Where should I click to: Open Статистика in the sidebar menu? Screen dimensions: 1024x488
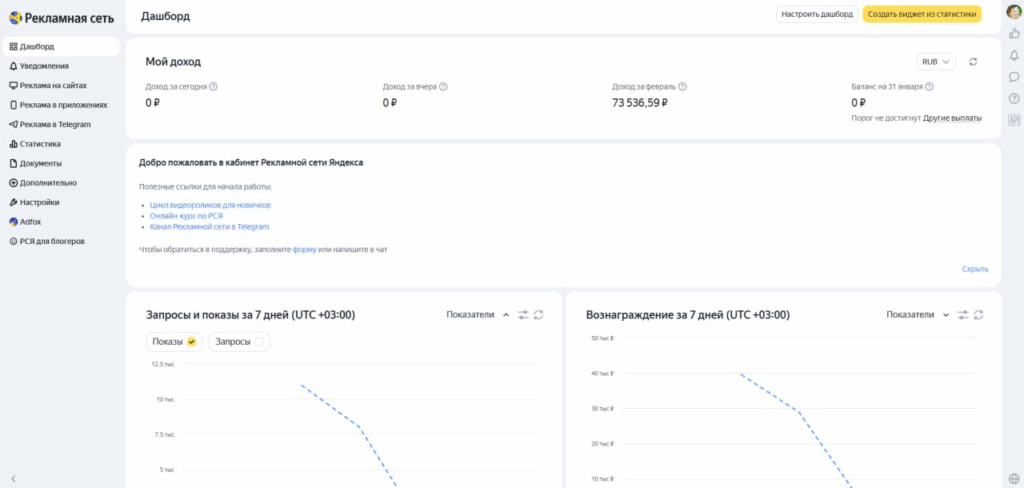point(40,144)
